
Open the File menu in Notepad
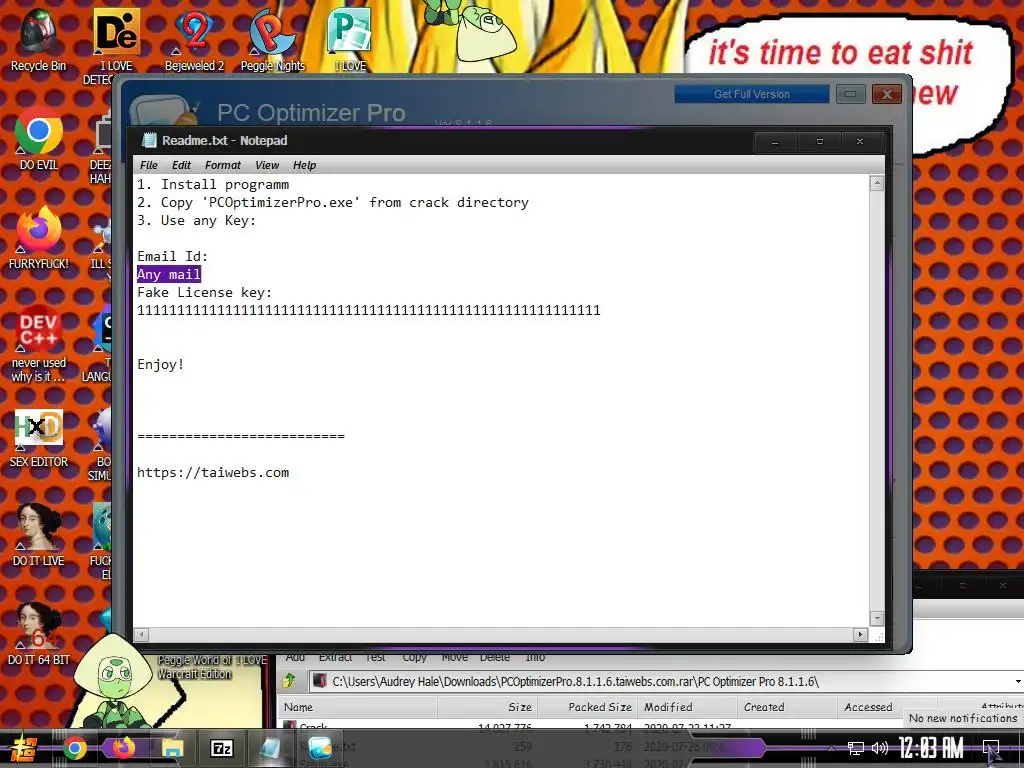point(149,165)
